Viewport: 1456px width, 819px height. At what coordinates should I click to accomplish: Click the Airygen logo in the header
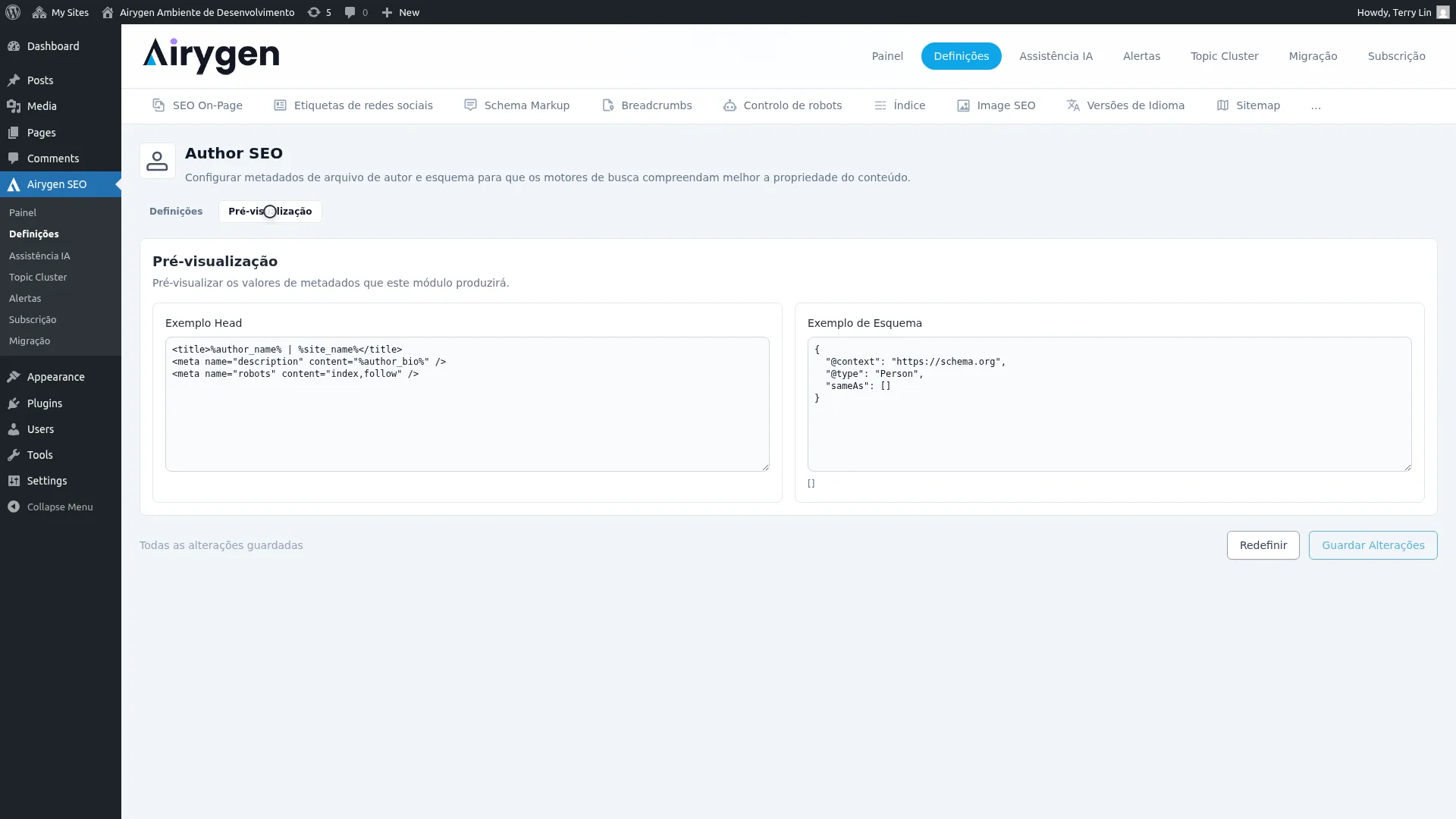pyautogui.click(x=211, y=56)
